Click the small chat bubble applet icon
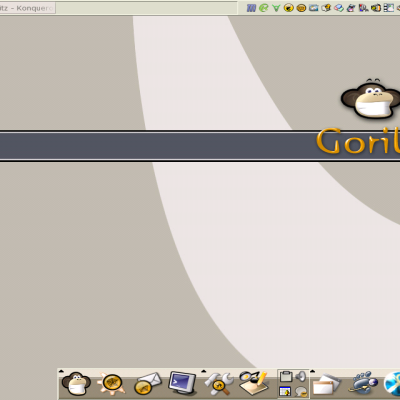Viewport: 400px width, 400px height. point(301,391)
